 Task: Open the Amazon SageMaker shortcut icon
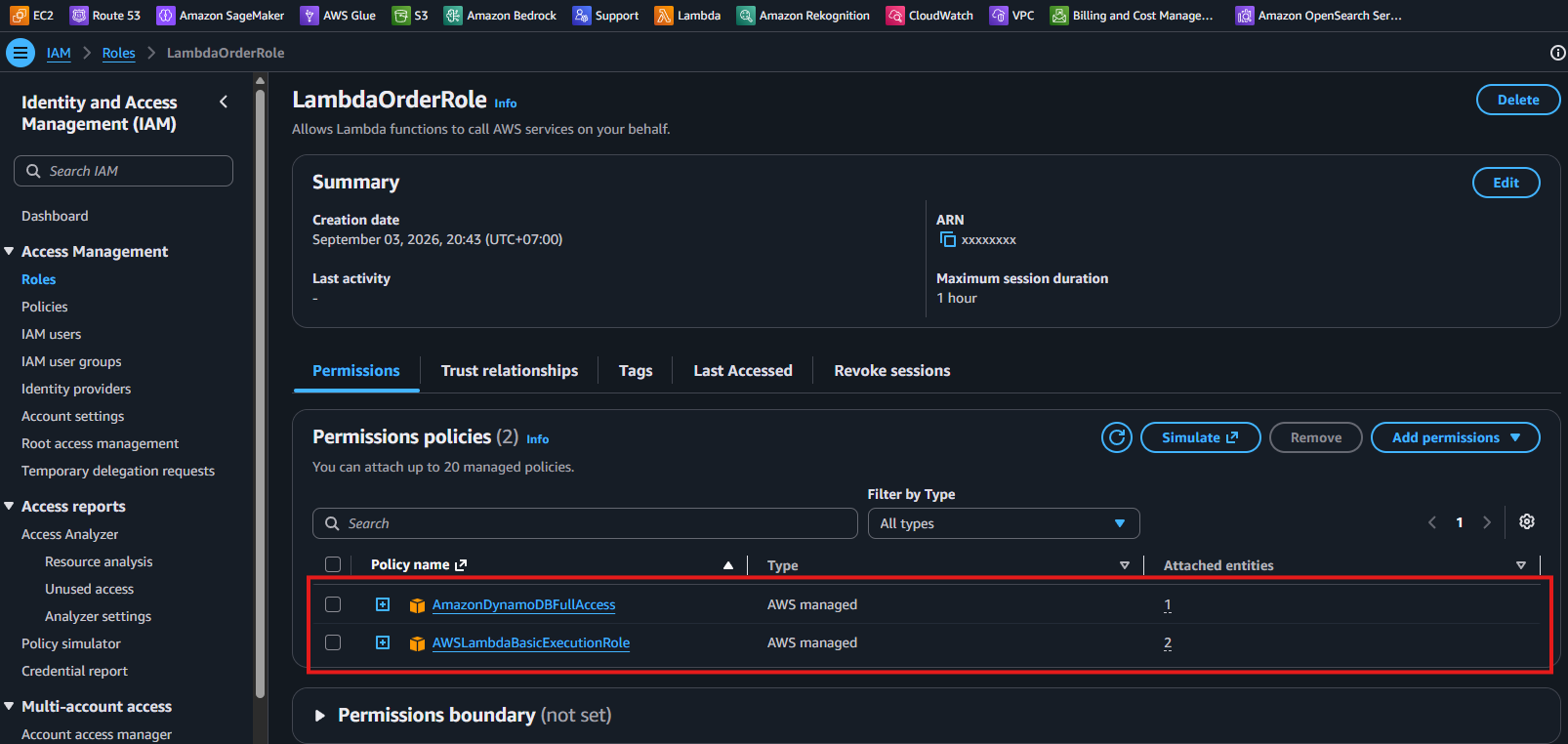tap(165, 16)
